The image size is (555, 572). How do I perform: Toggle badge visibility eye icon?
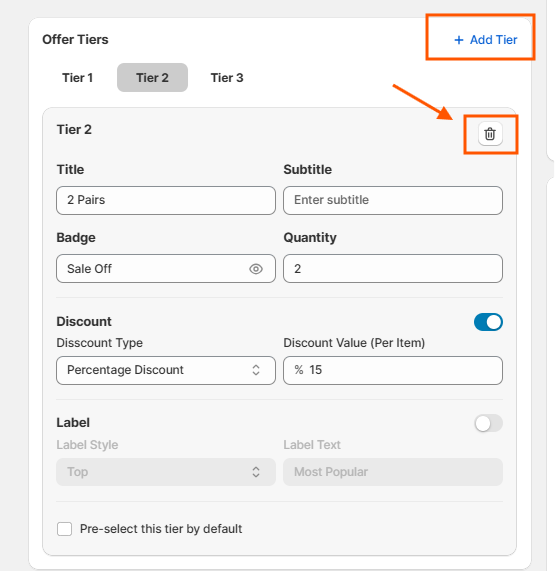coord(256,269)
